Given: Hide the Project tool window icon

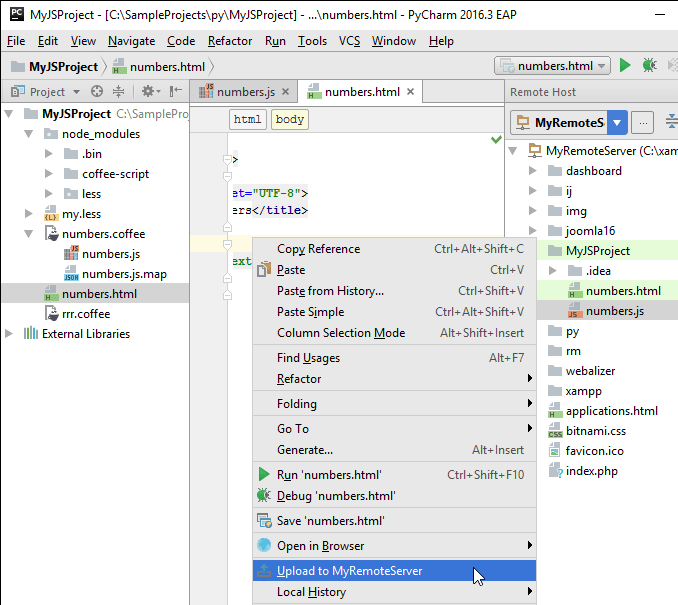Looking at the screenshot, I should (176, 92).
